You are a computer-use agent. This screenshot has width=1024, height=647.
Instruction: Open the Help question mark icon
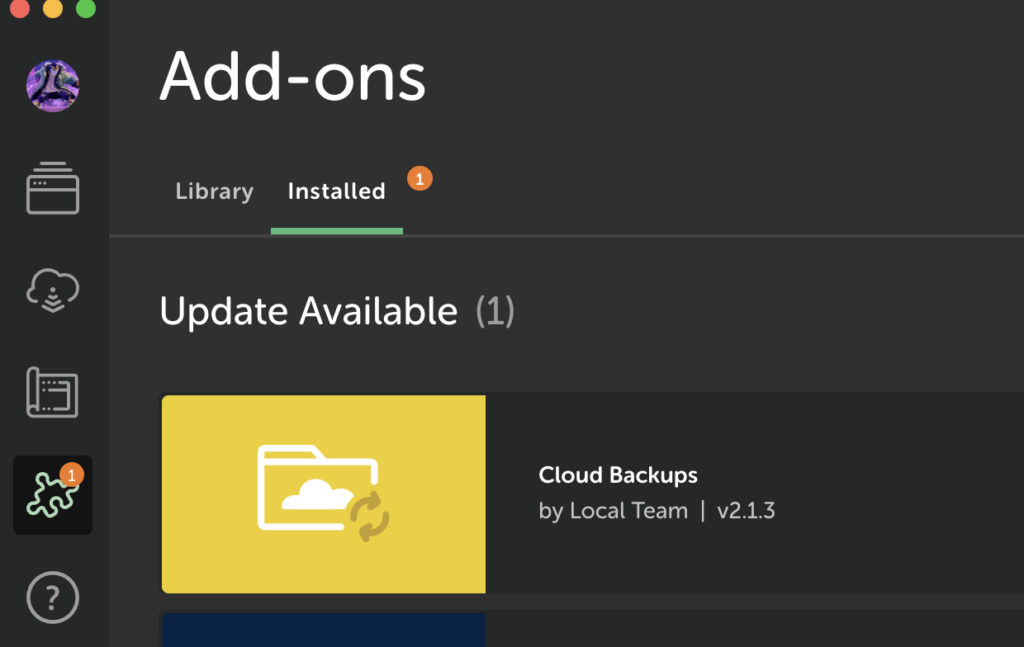click(53, 599)
